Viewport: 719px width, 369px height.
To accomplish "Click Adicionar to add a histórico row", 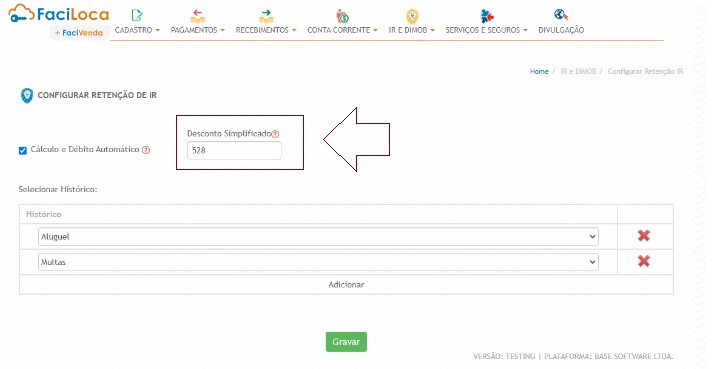I will 346,285.
